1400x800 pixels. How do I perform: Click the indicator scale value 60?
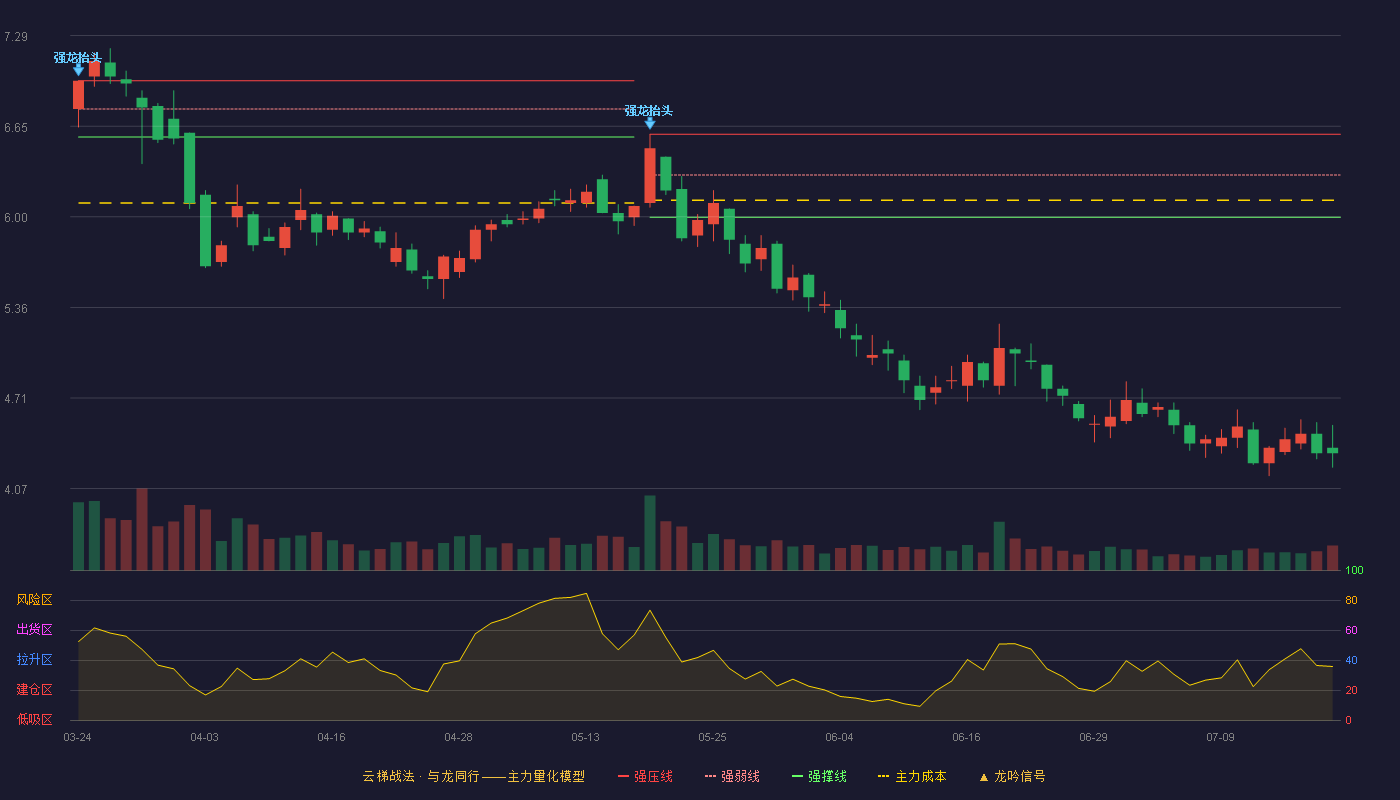1351,631
